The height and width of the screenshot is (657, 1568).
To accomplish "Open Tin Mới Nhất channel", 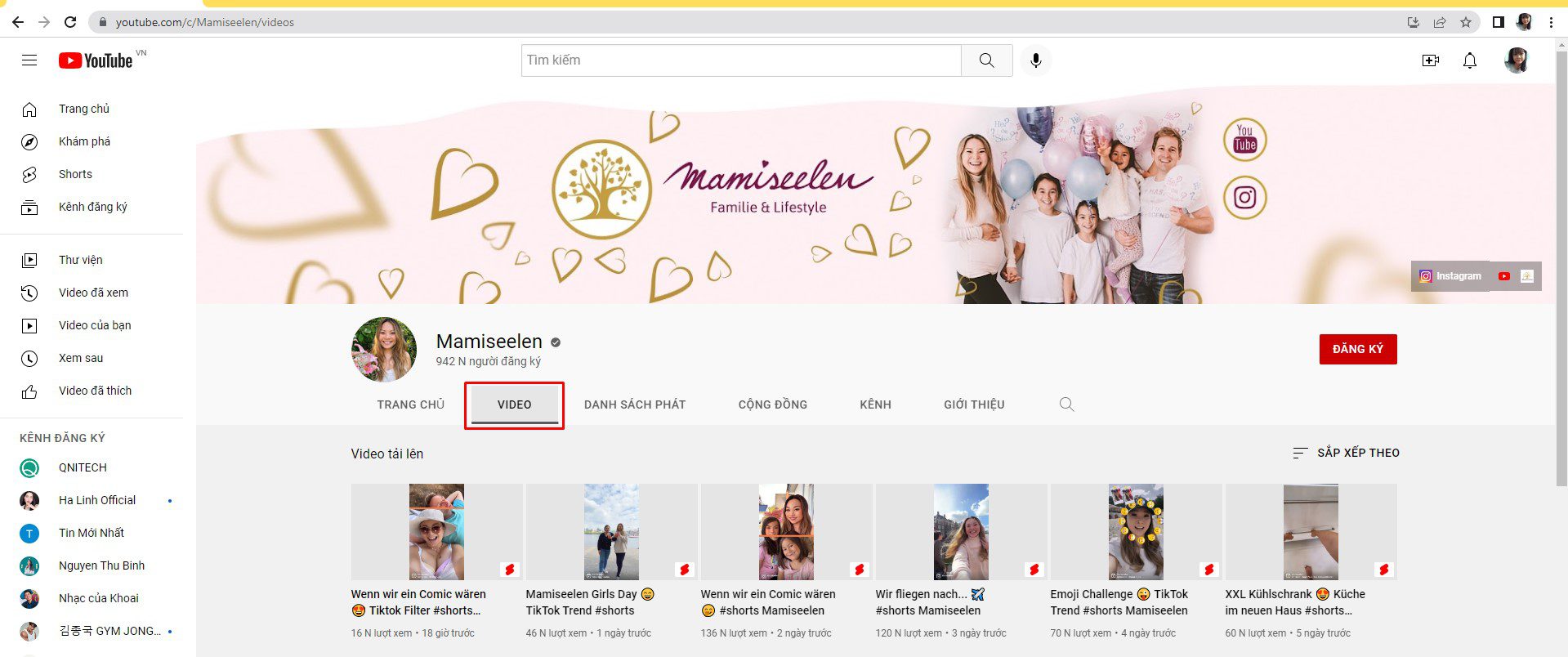I will pos(92,533).
